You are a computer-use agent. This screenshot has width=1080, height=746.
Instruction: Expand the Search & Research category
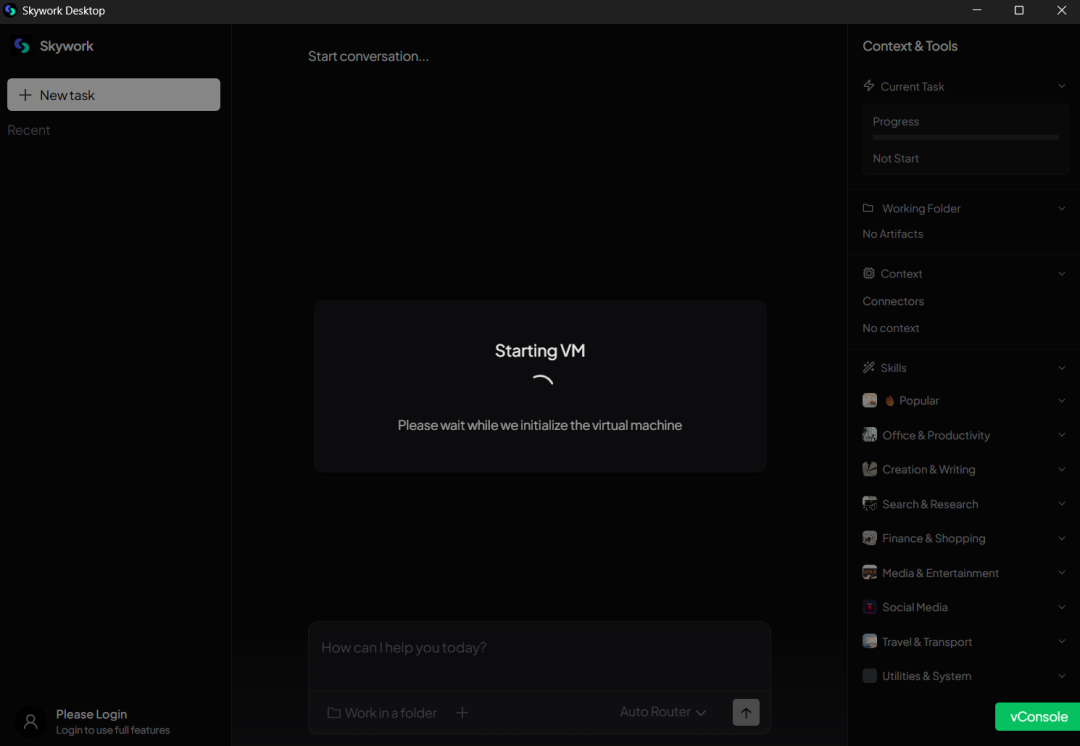tap(1061, 504)
